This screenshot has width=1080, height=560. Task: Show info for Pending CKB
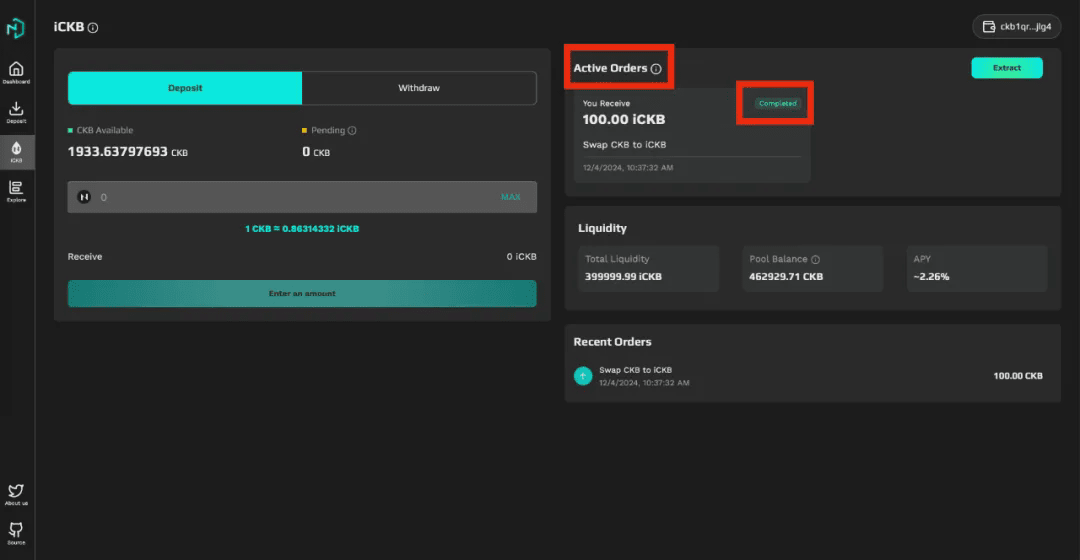coord(352,130)
